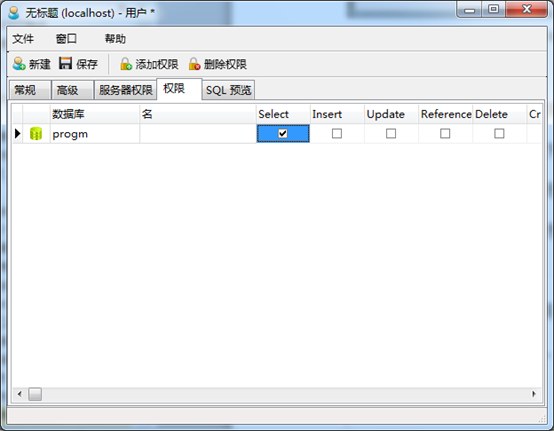Viewport: 554px width, 431px height.
Task: Switch to the 服务器权限 tab
Action: coord(125,90)
